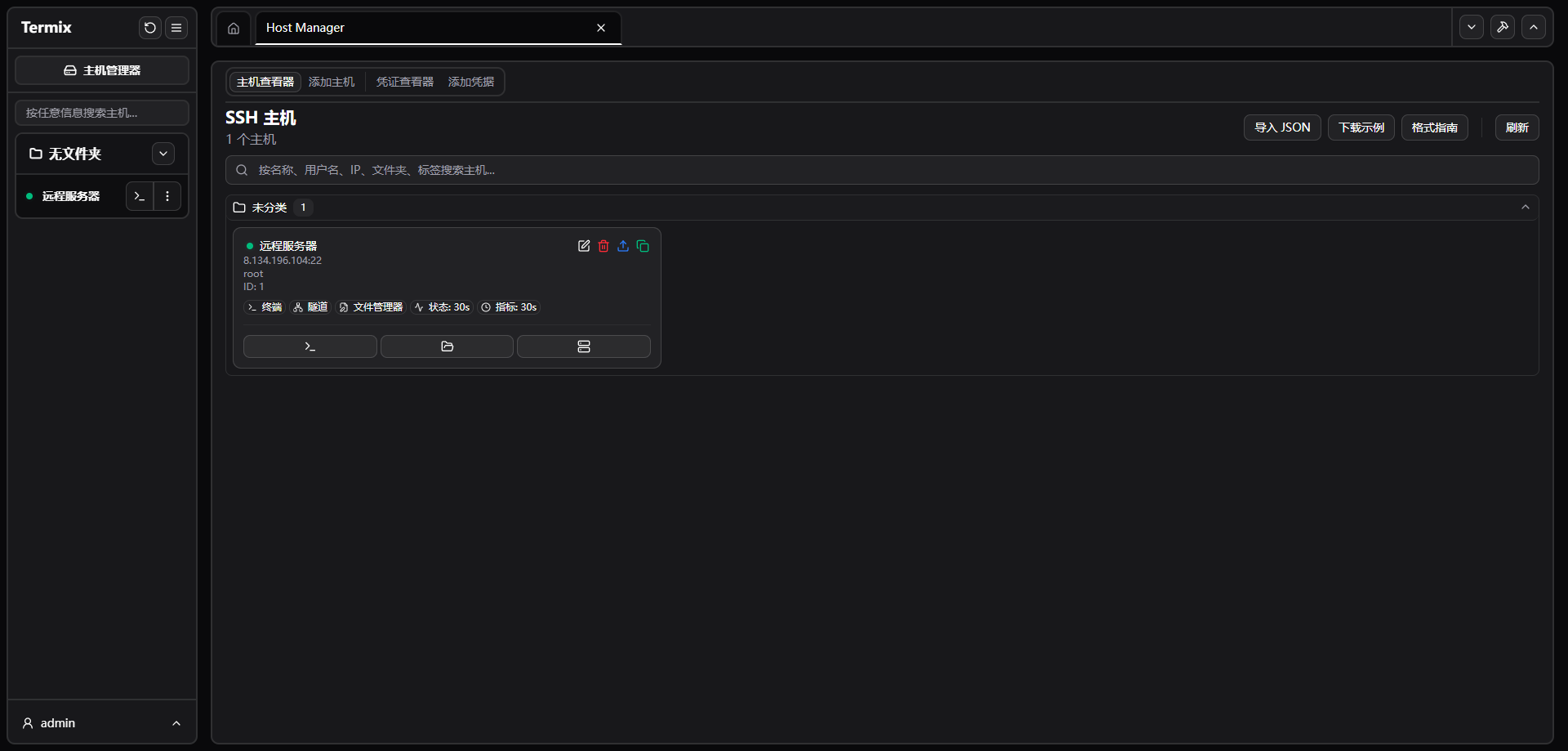Switch to 凭证查看器 tab
The image size is (1568, 751).
405,82
